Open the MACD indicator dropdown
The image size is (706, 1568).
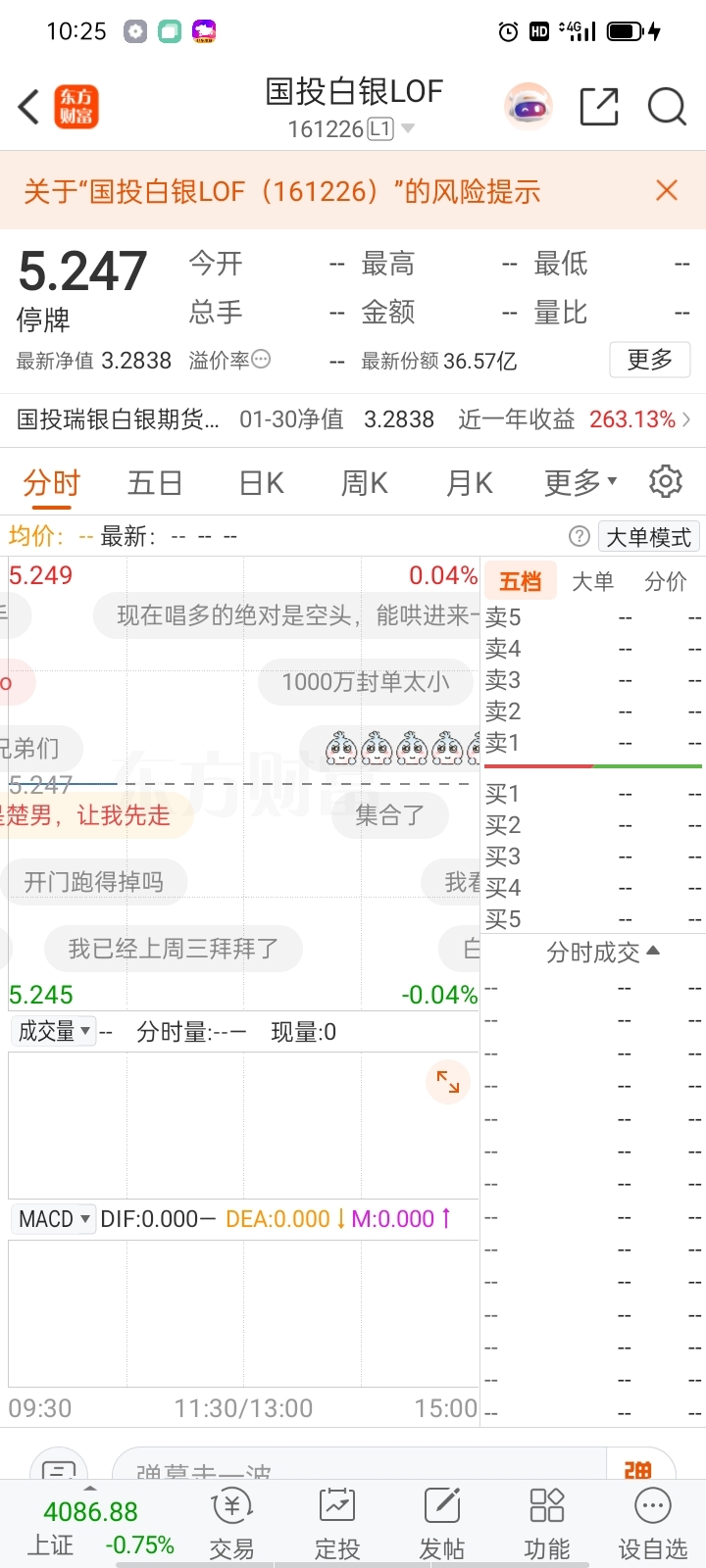point(54,1219)
